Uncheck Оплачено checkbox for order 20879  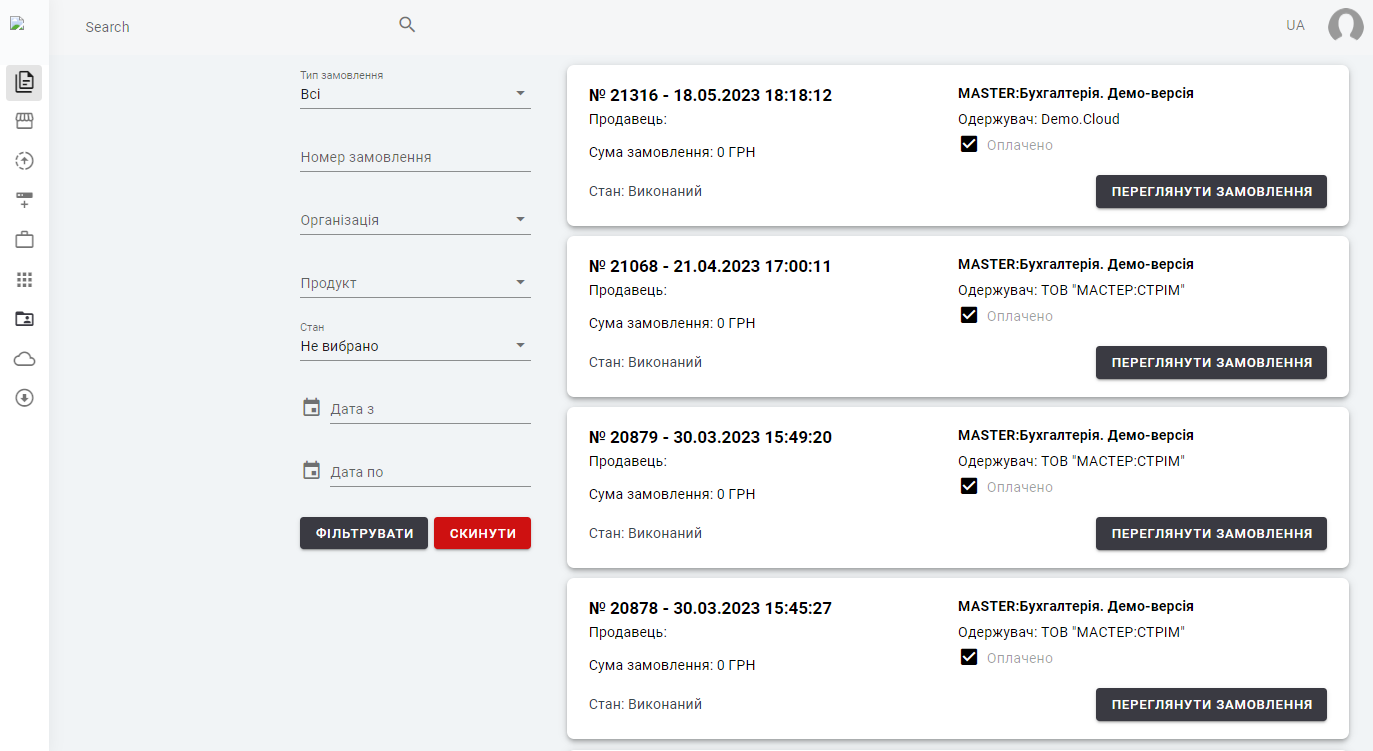[x=968, y=486]
